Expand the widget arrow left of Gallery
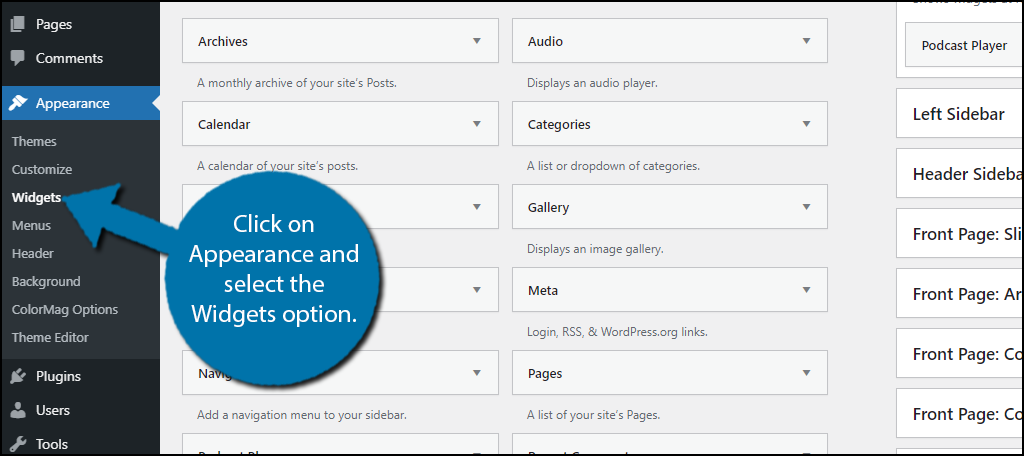The image size is (1024, 456). (x=477, y=206)
